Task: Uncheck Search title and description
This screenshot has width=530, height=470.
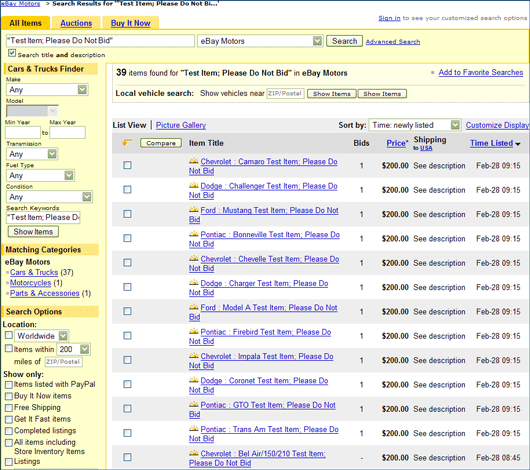Action: (12, 53)
